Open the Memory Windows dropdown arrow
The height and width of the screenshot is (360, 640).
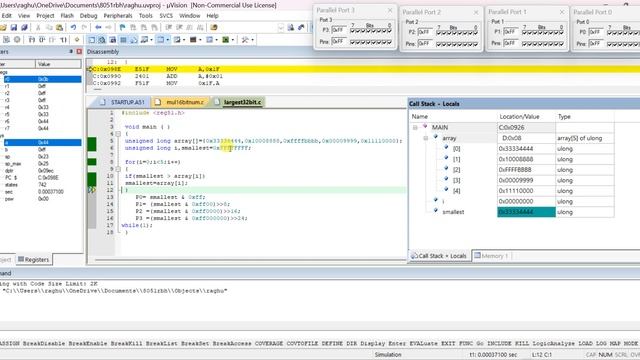coord(168,40)
